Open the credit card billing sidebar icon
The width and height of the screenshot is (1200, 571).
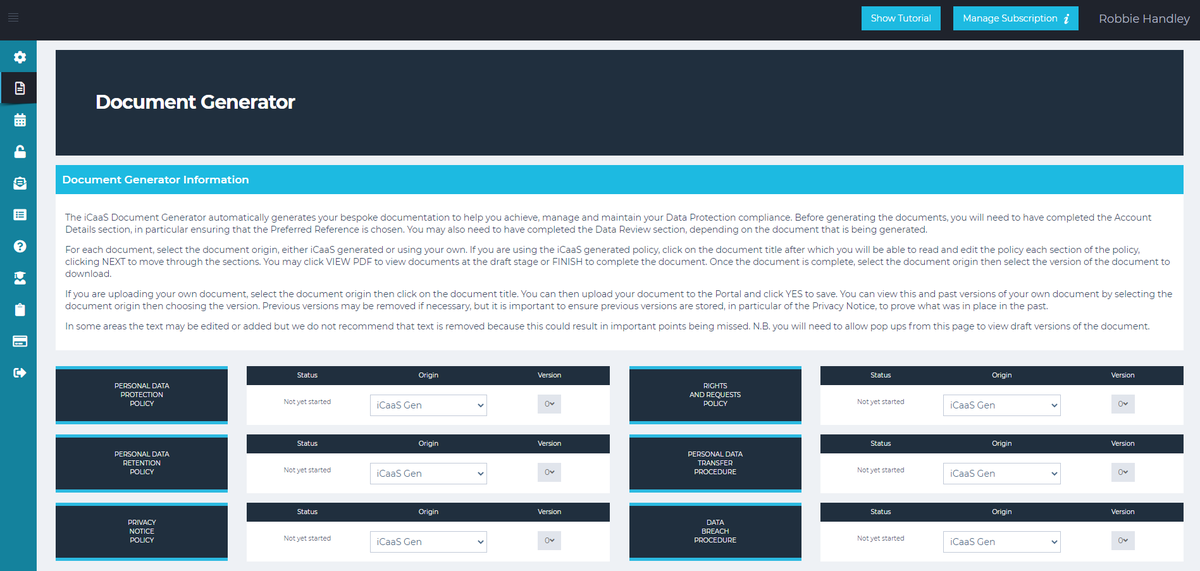pyautogui.click(x=19, y=341)
